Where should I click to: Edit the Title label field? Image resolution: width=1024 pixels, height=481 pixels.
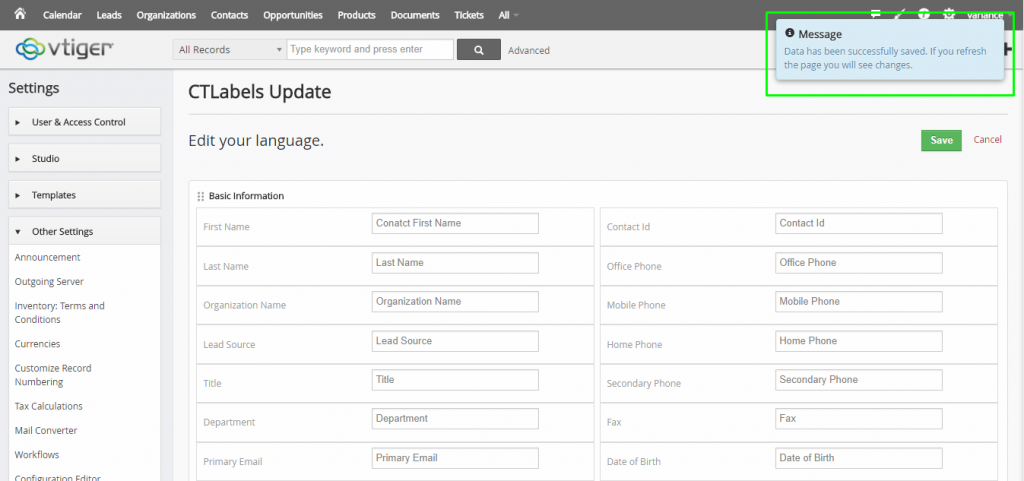pyautogui.click(x=455, y=380)
